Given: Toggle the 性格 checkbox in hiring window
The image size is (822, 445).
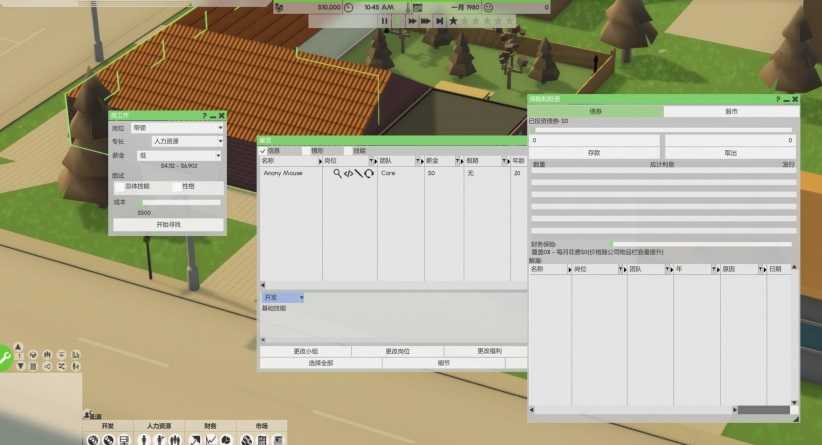Looking at the screenshot, I should click(177, 186).
